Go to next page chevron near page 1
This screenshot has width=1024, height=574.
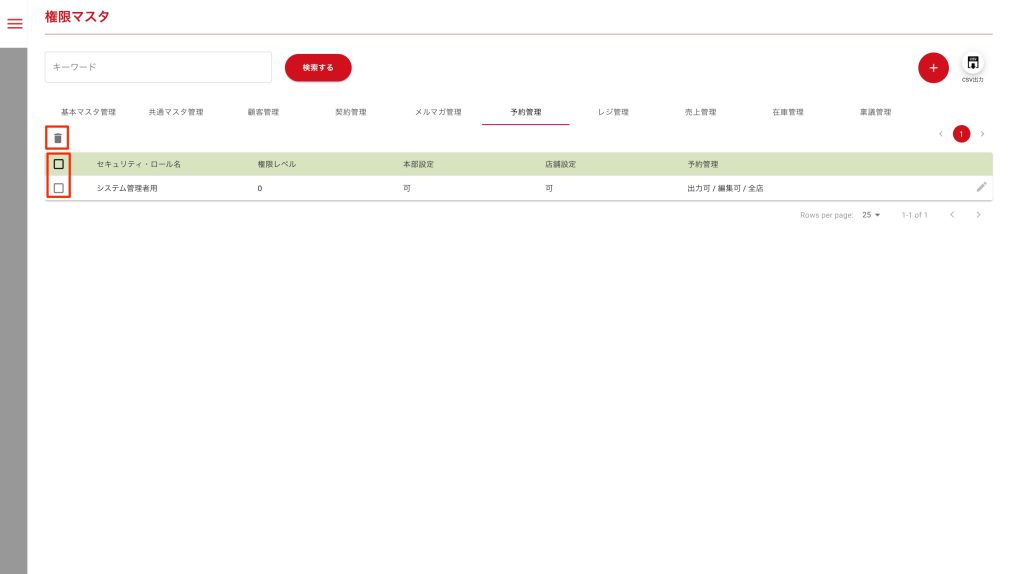[x=982, y=134]
